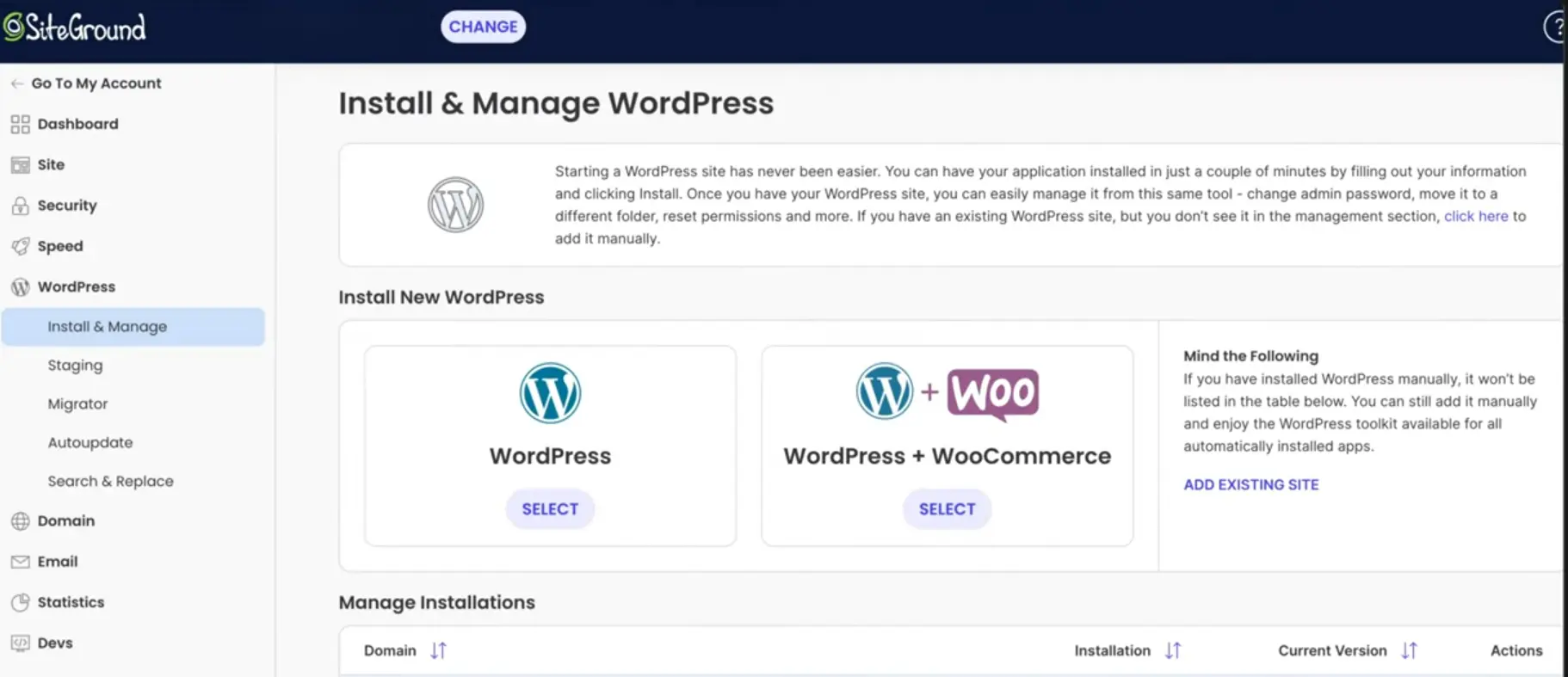This screenshot has width=1568, height=677.
Task: Click the SiteGround logo
Action: (x=75, y=28)
